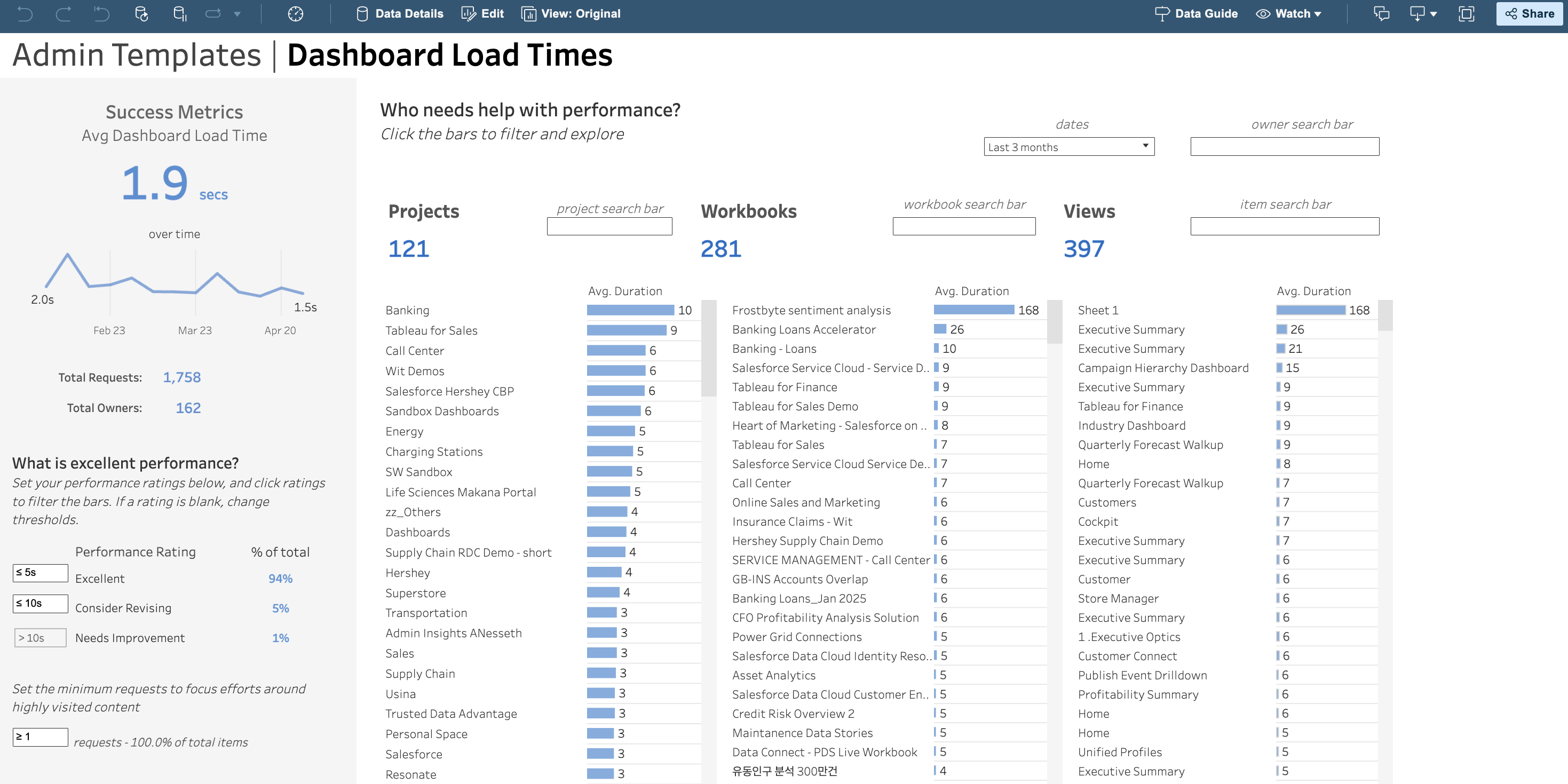Click the Pause auto updates icon
Image resolution: width=1568 pixels, height=784 pixels.
[179, 13]
